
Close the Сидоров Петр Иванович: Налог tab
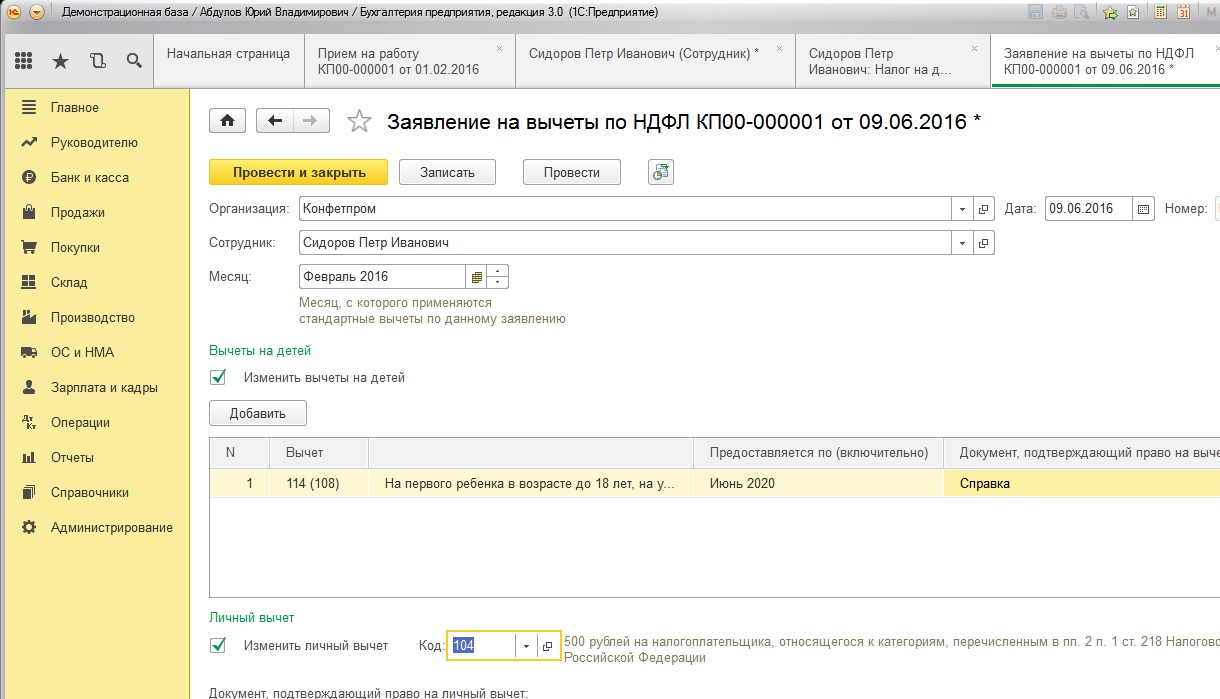977,48
